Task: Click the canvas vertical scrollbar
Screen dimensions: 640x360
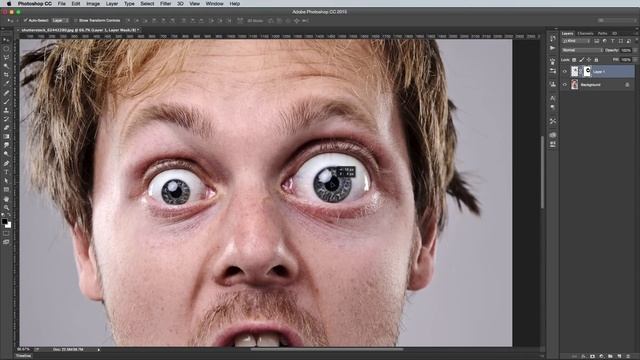Action: pos(542,172)
